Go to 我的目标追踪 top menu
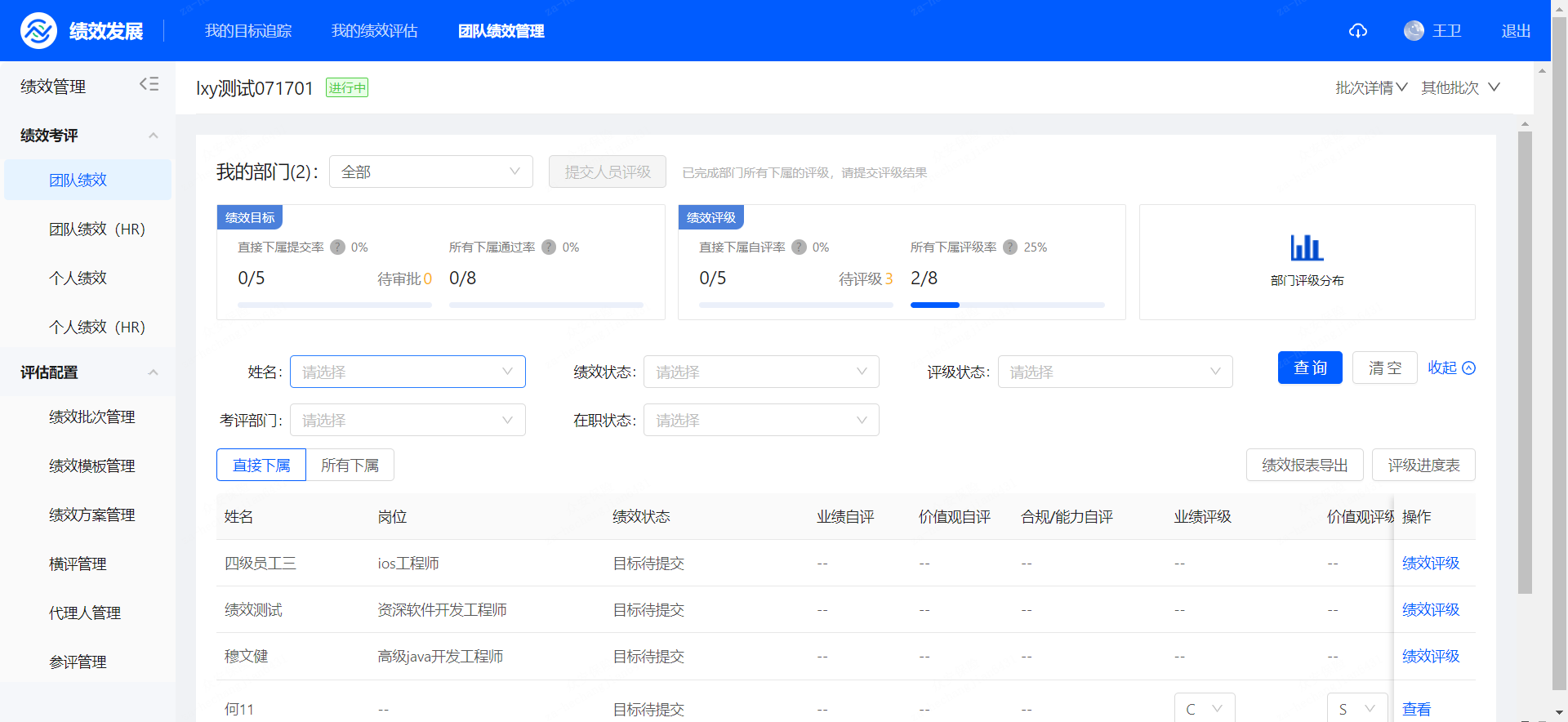This screenshot has height=722, width=1568. pos(248,31)
